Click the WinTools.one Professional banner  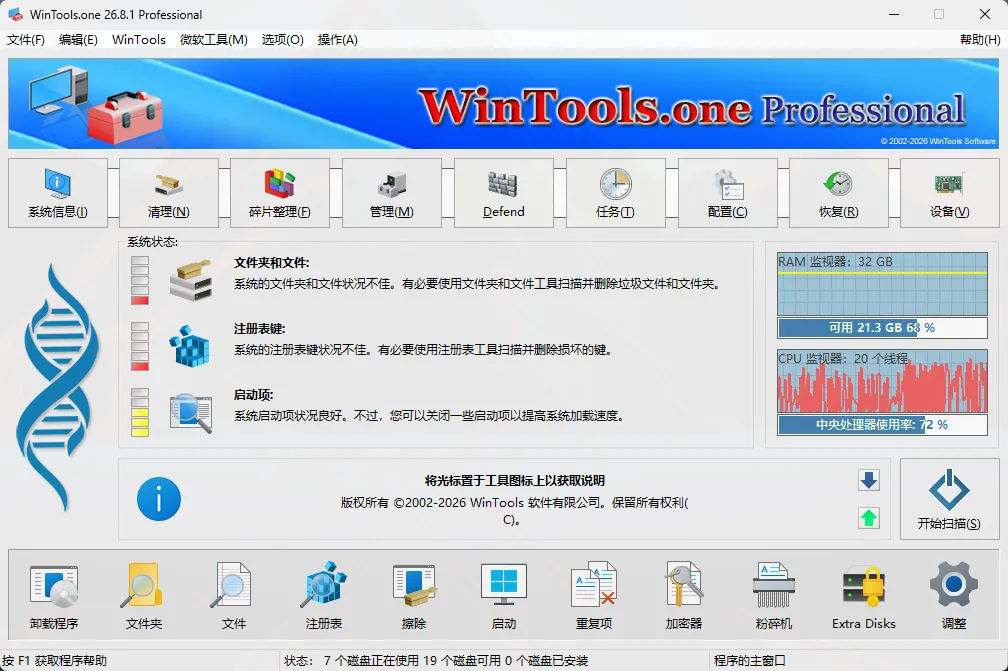tap(503, 103)
